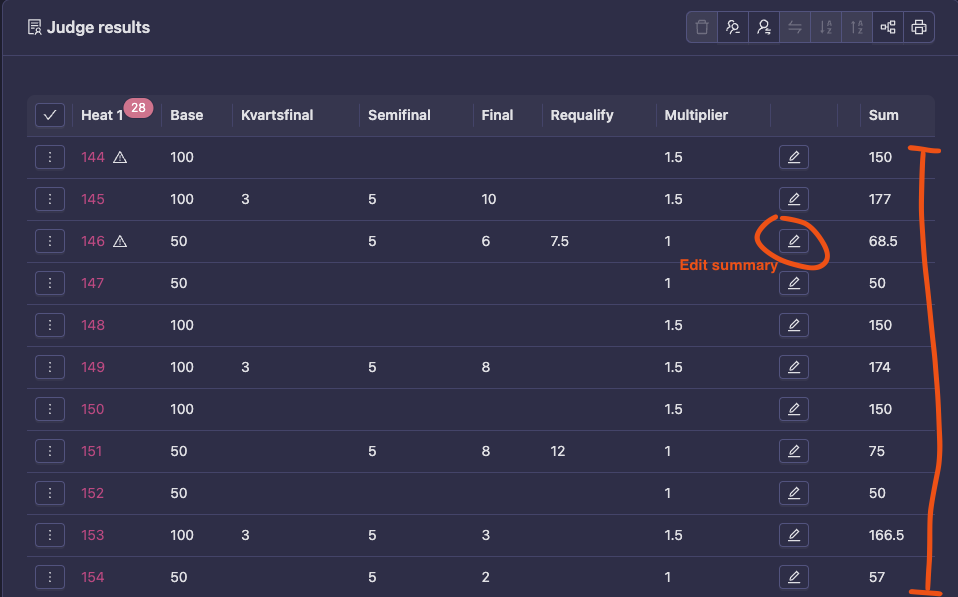Image resolution: width=958 pixels, height=597 pixels.
Task: Click the edit pencil for row 146
Action: pyautogui.click(x=794, y=241)
